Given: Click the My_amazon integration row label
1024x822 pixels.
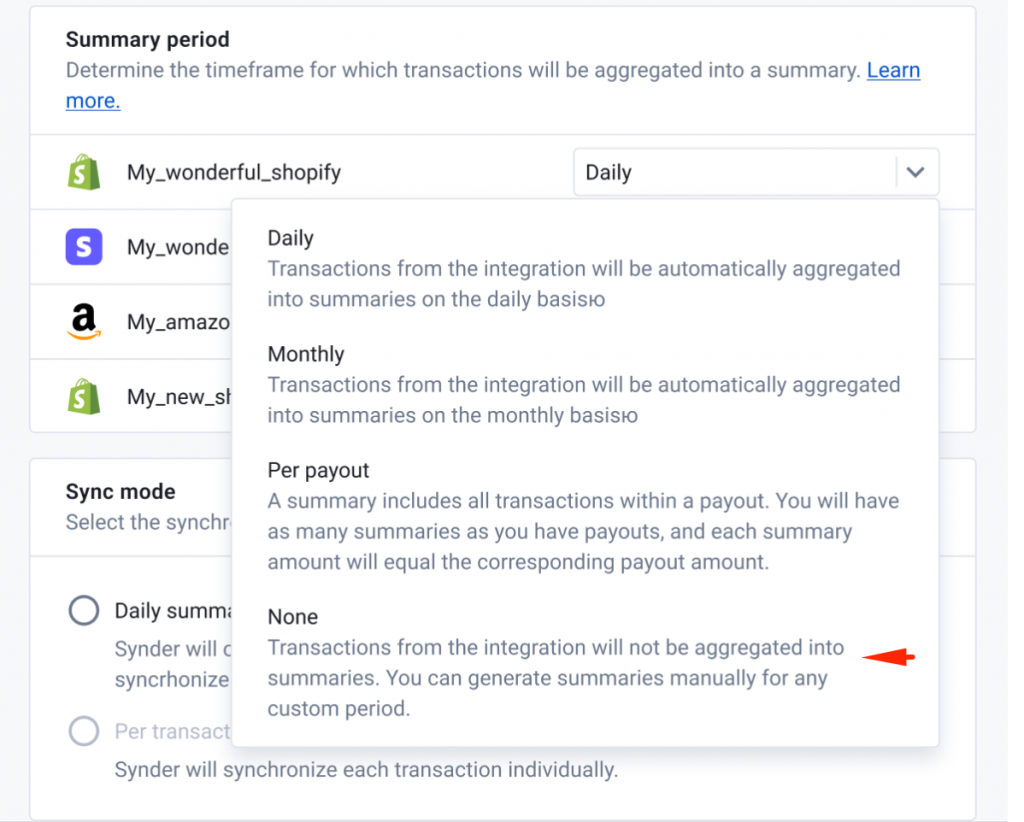Looking at the screenshot, I should 178,321.
